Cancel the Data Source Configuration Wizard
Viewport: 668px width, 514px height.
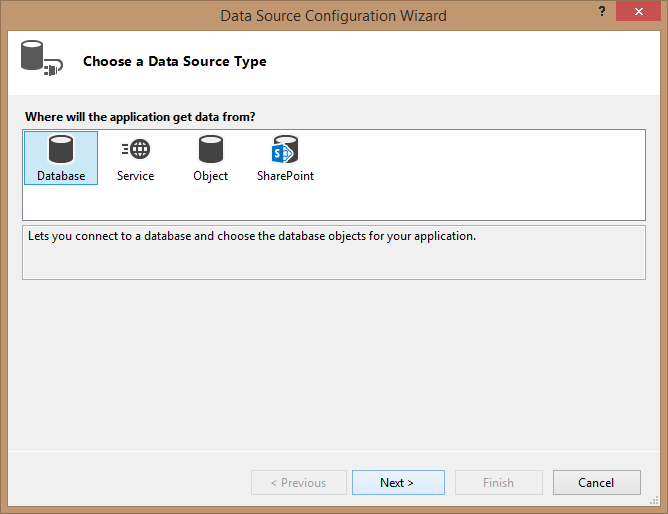click(x=596, y=482)
